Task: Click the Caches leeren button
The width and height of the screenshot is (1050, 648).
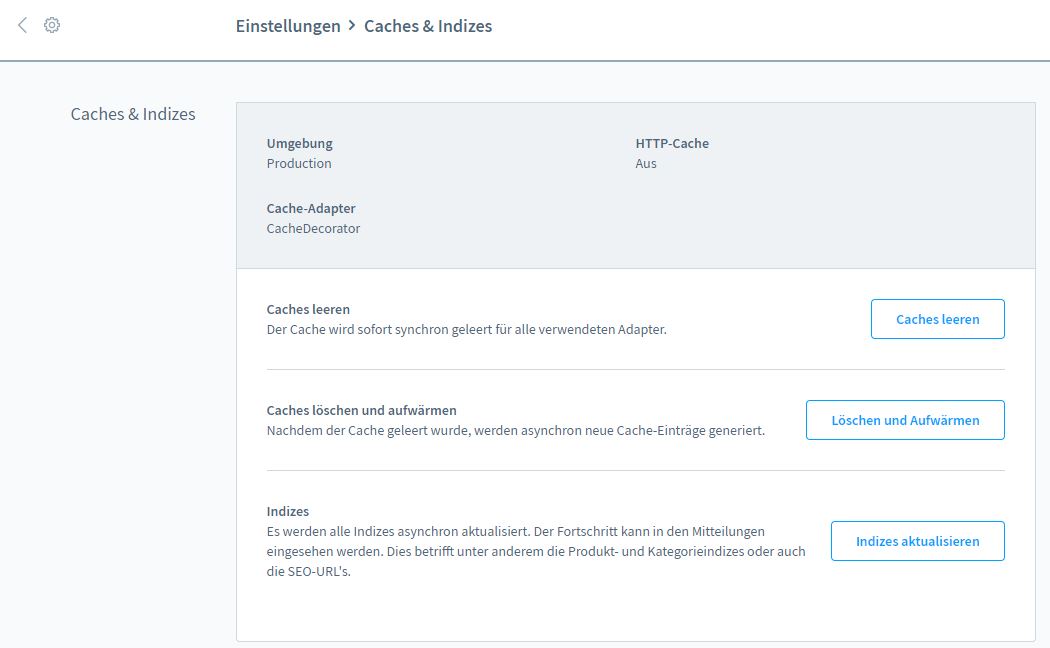Action: coord(938,319)
